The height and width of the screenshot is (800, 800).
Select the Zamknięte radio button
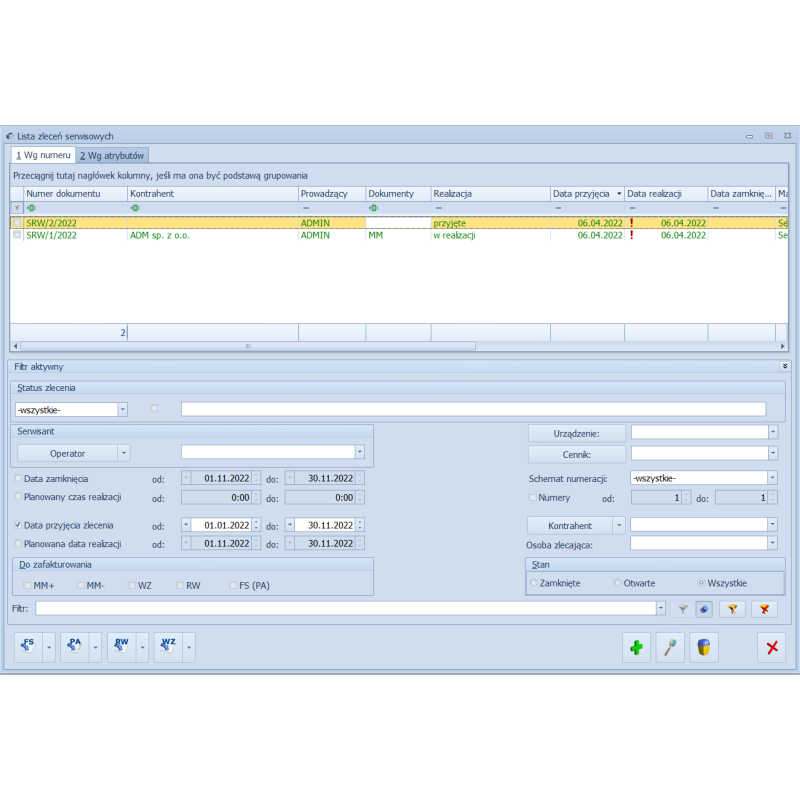click(534, 583)
